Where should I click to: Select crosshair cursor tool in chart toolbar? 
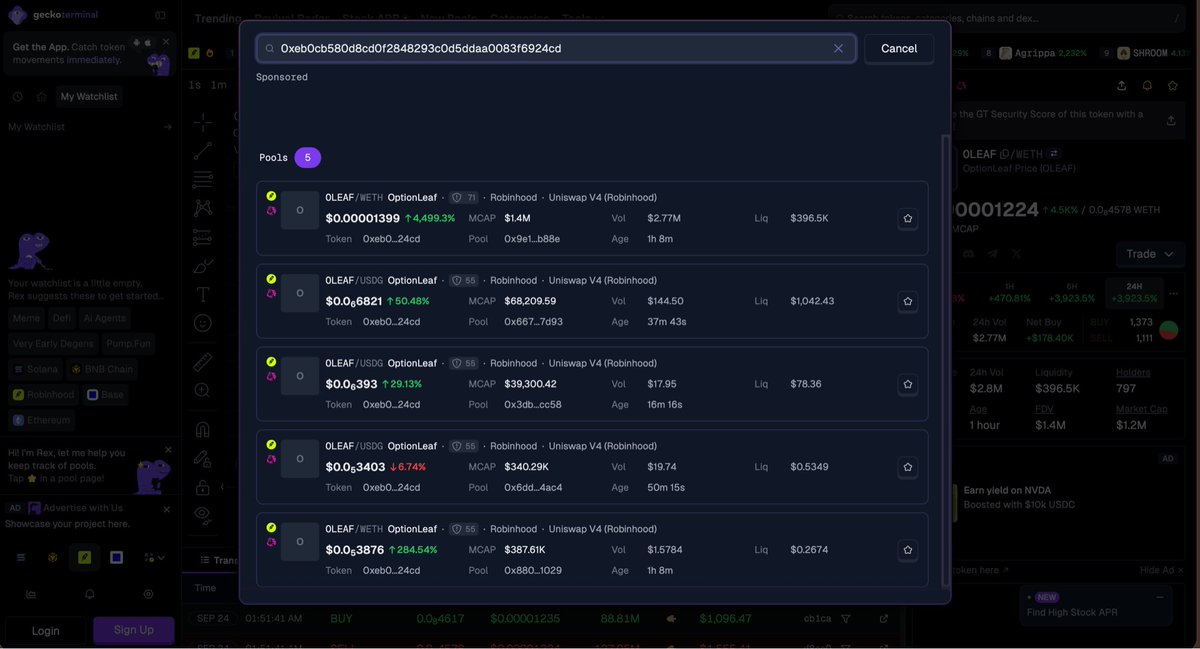203,122
